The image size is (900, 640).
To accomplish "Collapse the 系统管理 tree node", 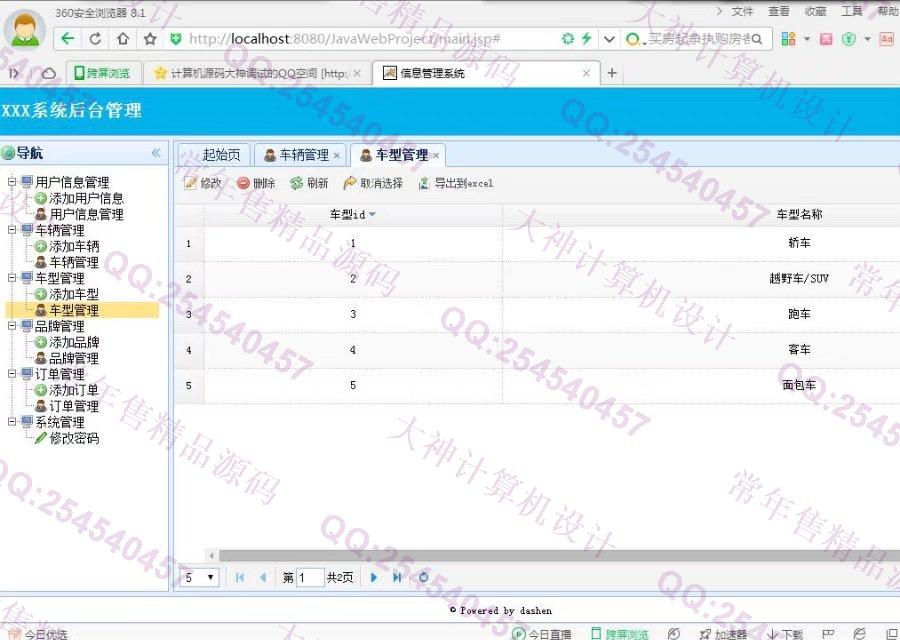I will pyautogui.click(x=12, y=422).
